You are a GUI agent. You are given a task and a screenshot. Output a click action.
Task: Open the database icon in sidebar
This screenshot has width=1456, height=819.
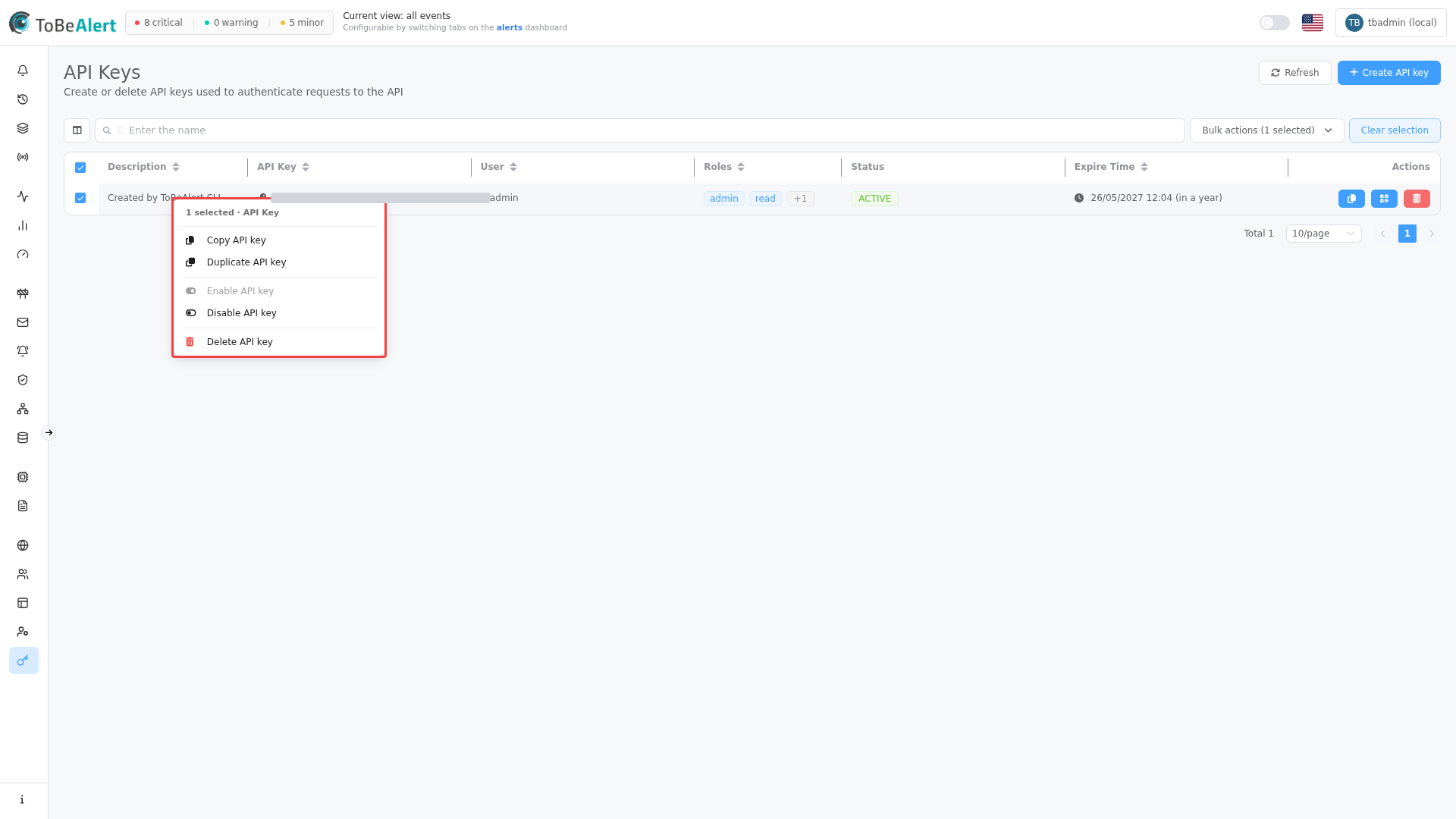23,438
